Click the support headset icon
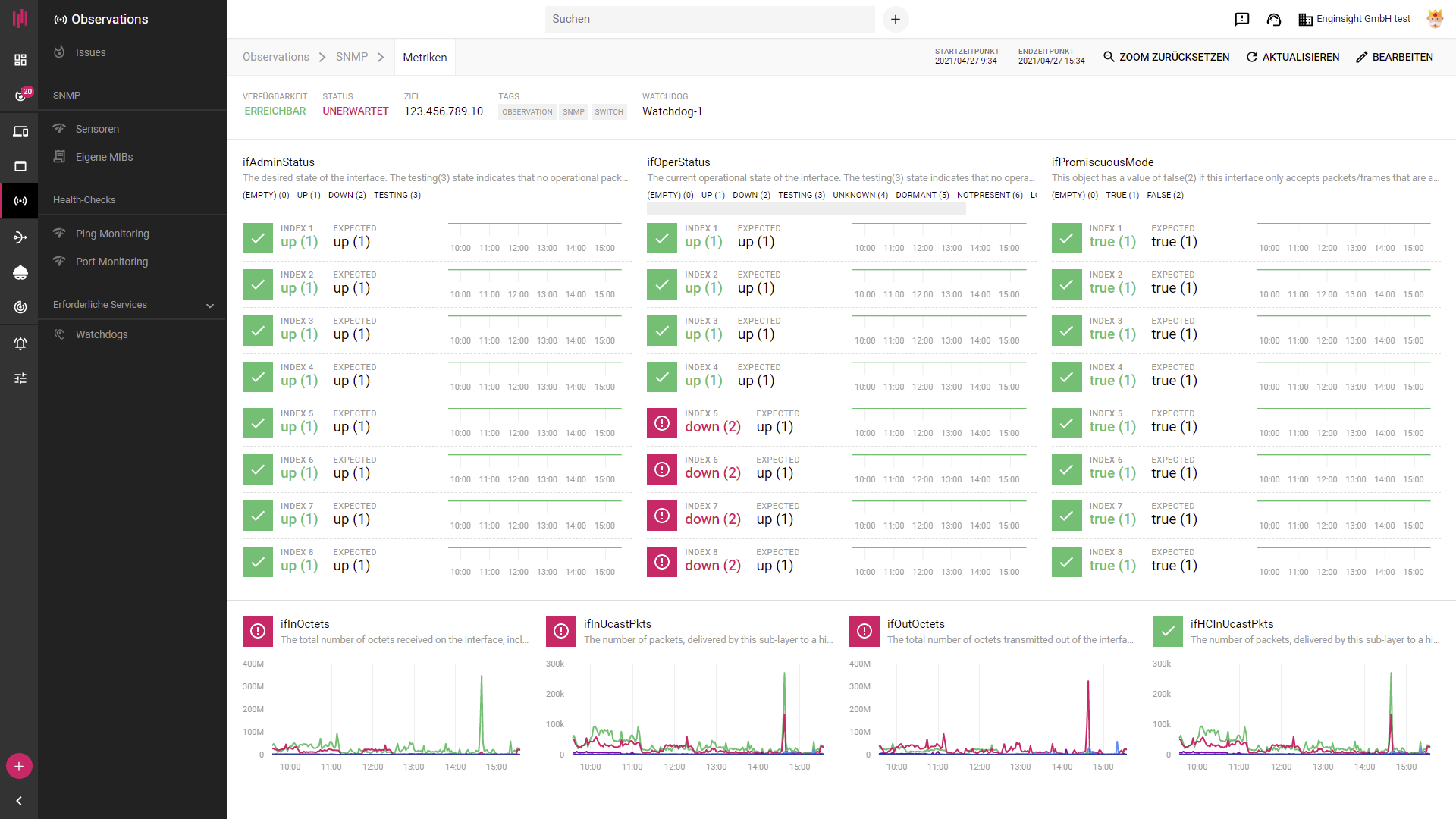This screenshot has height=819, width=1456. tap(1274, 20)
